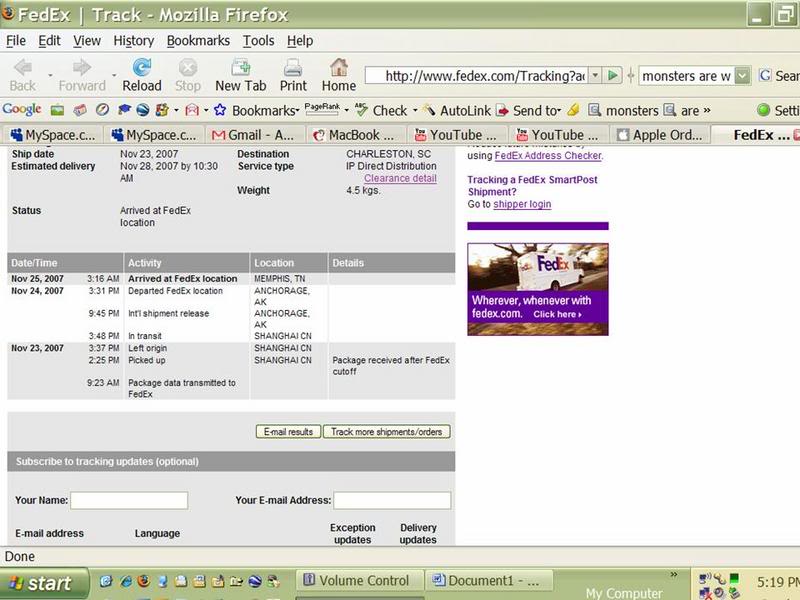Click the Internet Explorer Quick Launch icon
Viewport: 800px width, 600px height.
click(126, 581)
